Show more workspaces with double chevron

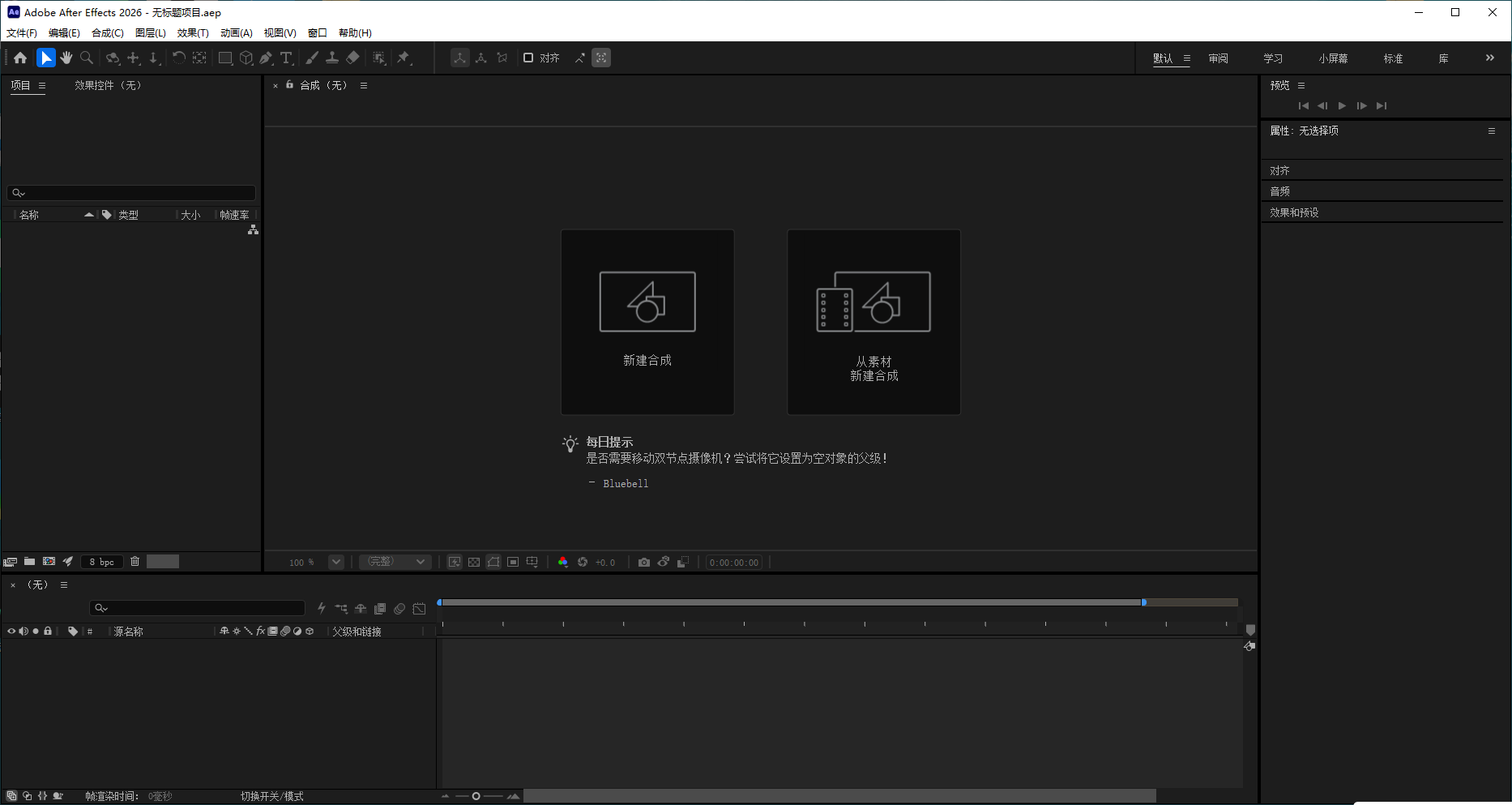point(1489,58)
